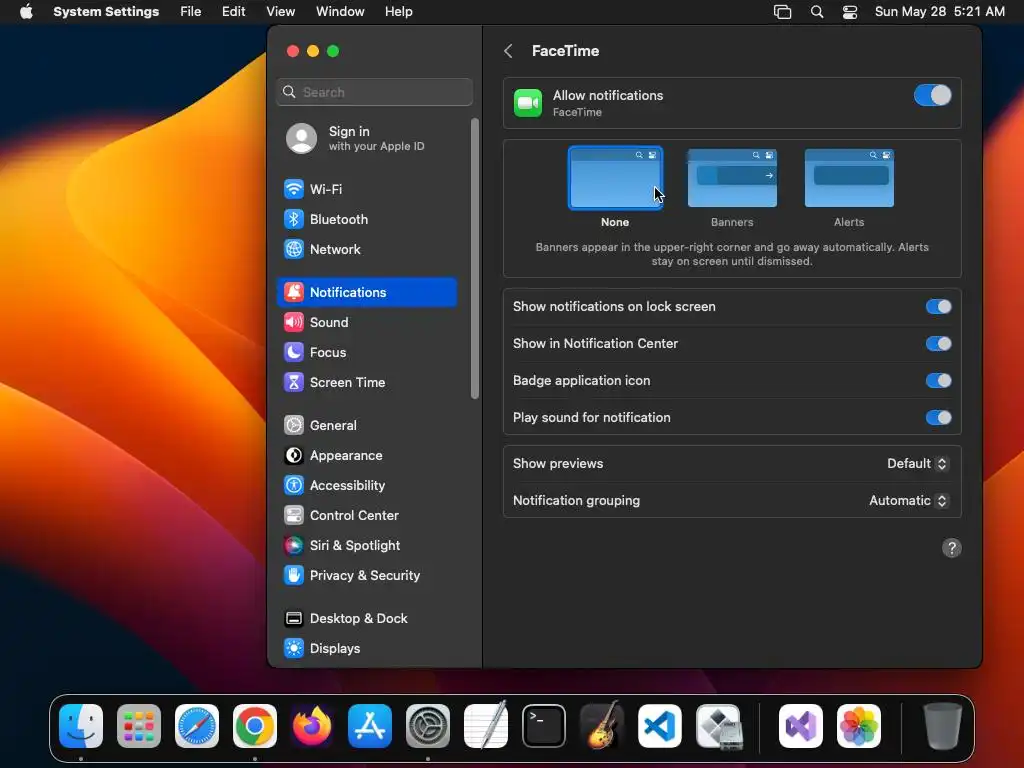Open the Window menu

pos(340,12)
